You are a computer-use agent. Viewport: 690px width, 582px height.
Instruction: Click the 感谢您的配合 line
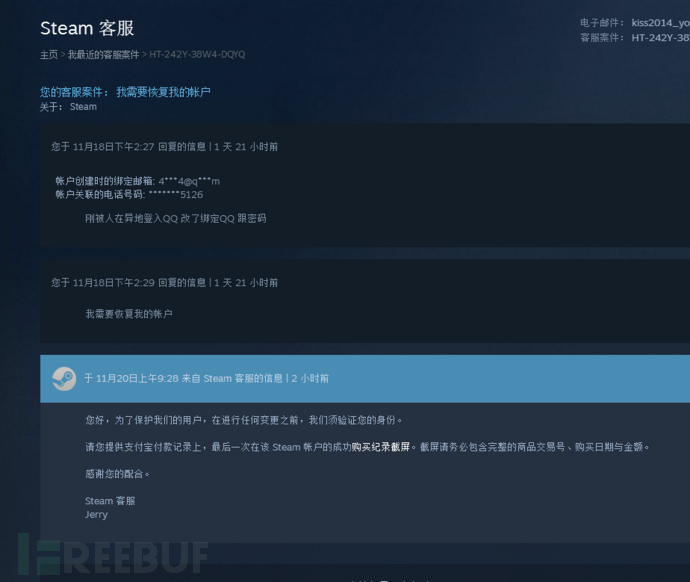[117, 474]
